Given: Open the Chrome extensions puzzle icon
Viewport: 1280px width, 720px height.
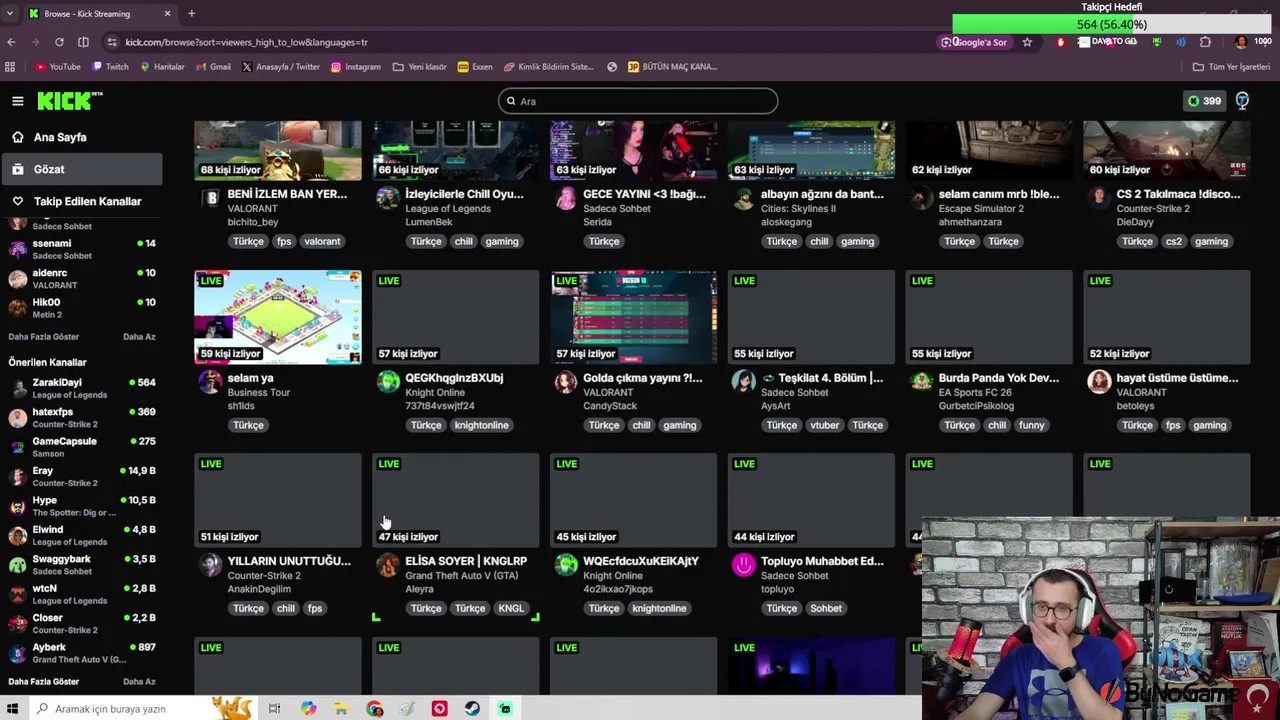Looking at the screenshot, I should click(x=1205, y=42).
